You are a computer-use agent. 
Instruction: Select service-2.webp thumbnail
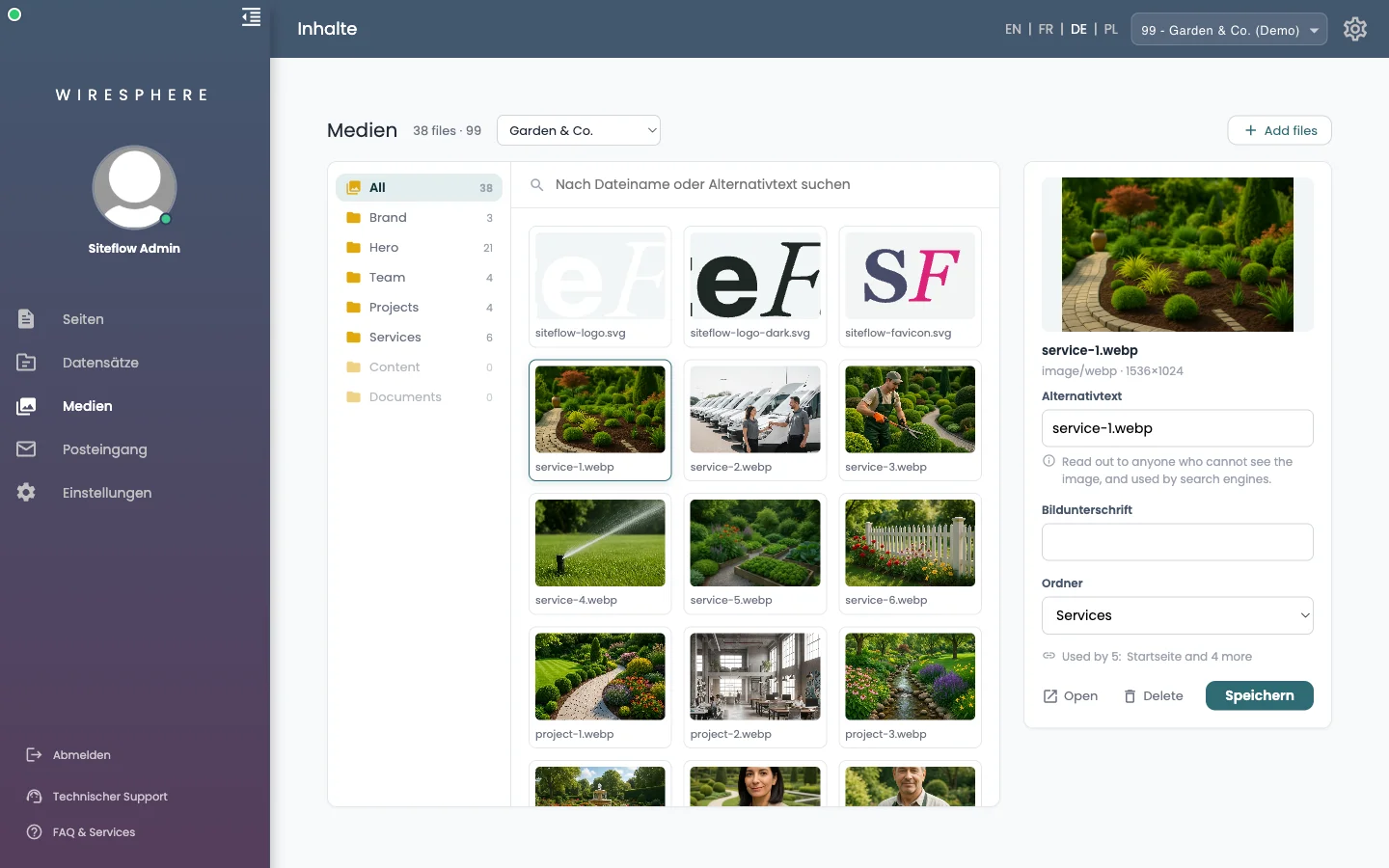pos(755,420)
